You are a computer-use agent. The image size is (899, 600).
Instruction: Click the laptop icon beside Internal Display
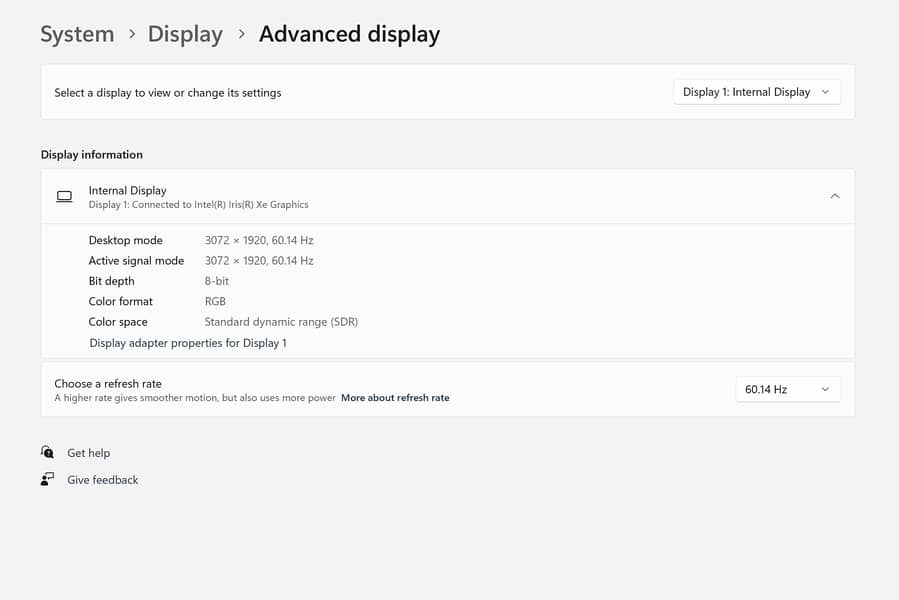(x=64, y=197)
